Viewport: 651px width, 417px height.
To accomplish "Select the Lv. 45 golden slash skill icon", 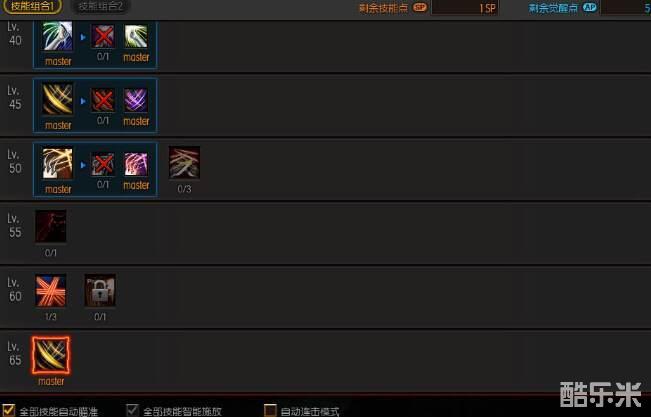I will pos(57,99).
